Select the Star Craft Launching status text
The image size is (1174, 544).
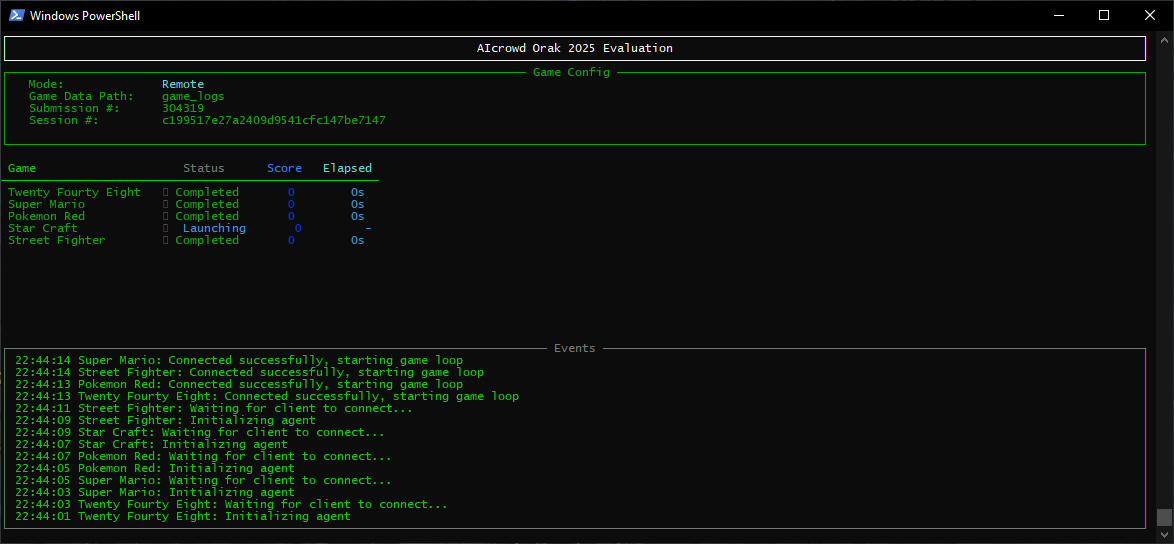coord(214,228)
